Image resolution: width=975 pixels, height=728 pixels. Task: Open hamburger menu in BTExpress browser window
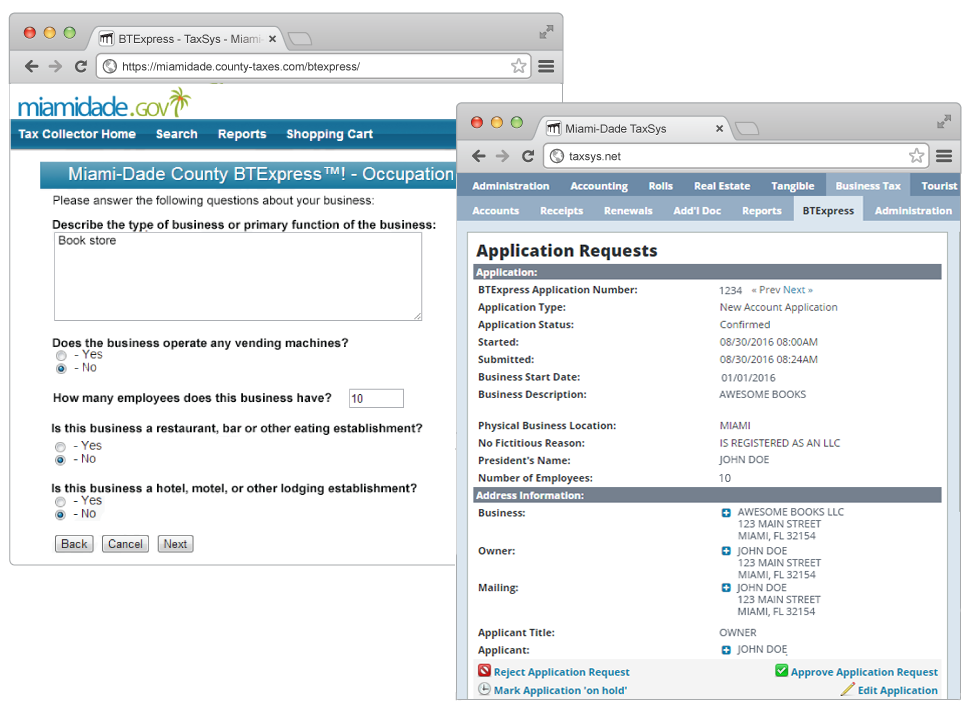[x=546, y=66]
